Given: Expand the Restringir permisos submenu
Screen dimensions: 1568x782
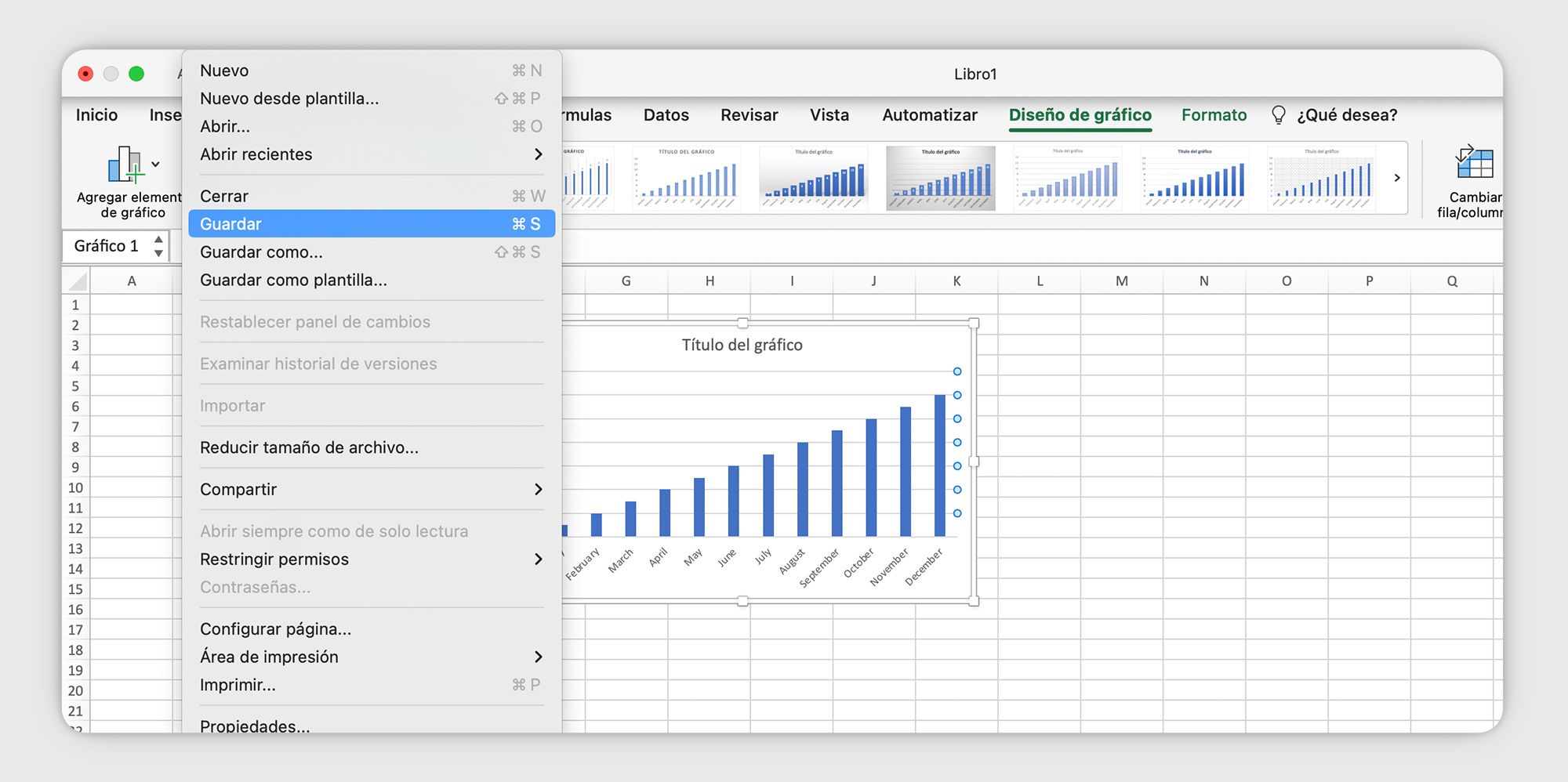Looking at the screenshot, I should click(x=372, y=559).
